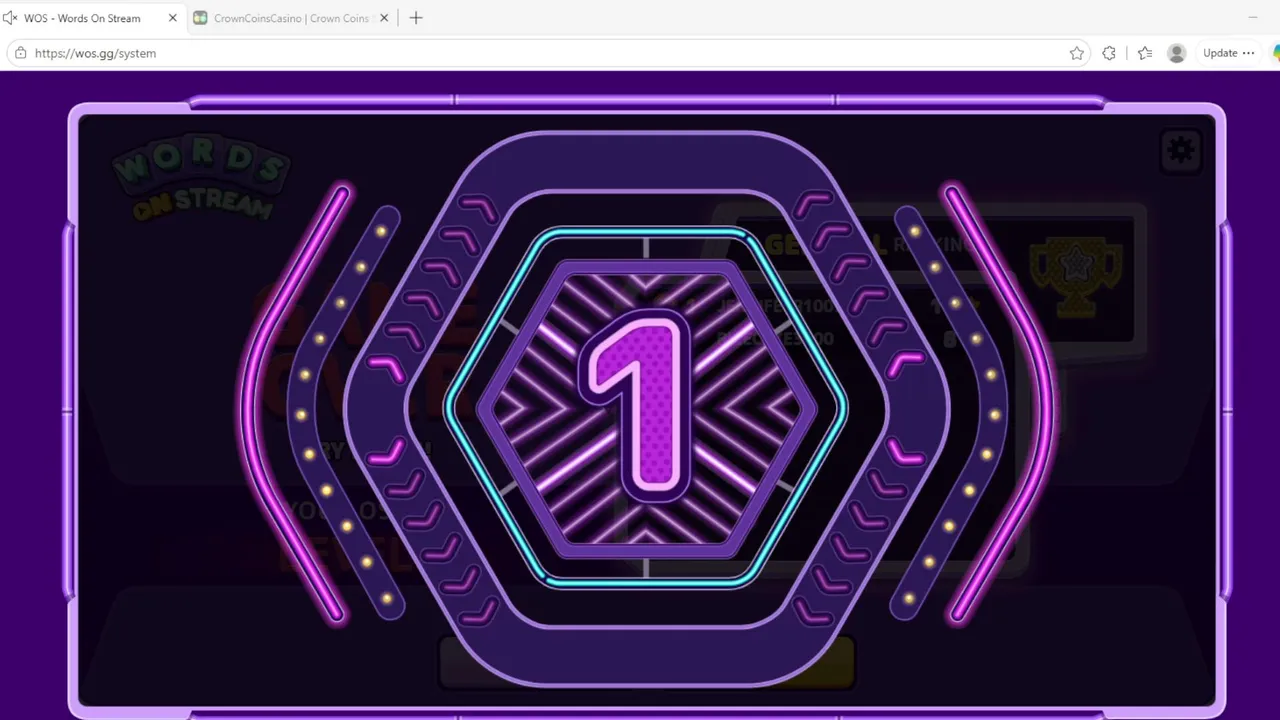Unmute the WOS tab speaker icon
Viewport: 1280px width, 720px height.
(x=10, y=18)
